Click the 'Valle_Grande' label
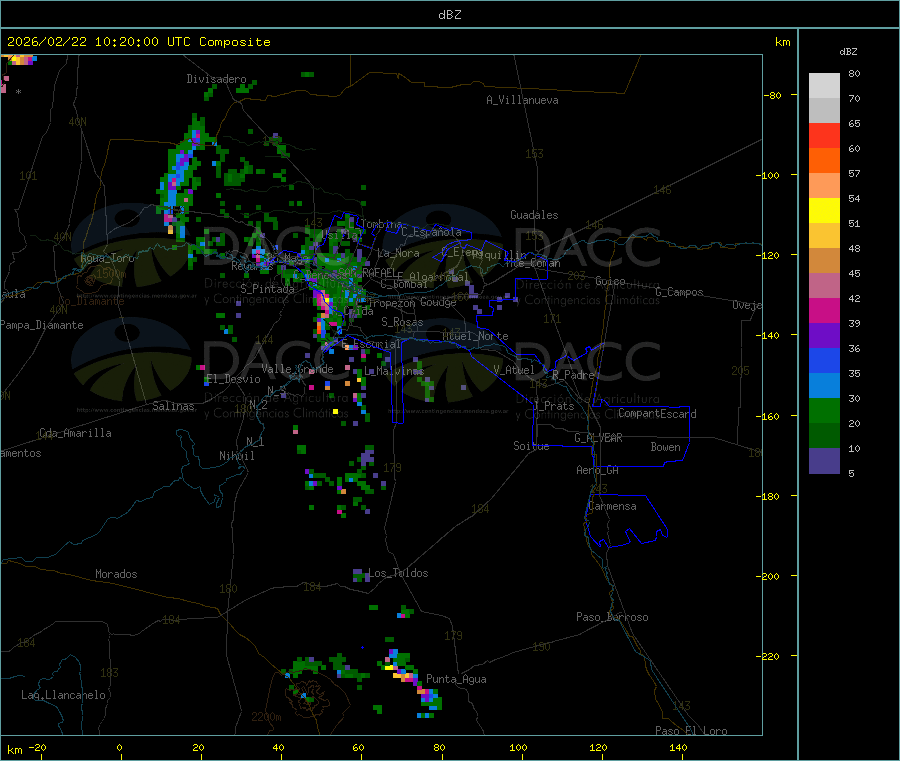Viewport: 900px width, 761px height. click(x=297, y=369)
